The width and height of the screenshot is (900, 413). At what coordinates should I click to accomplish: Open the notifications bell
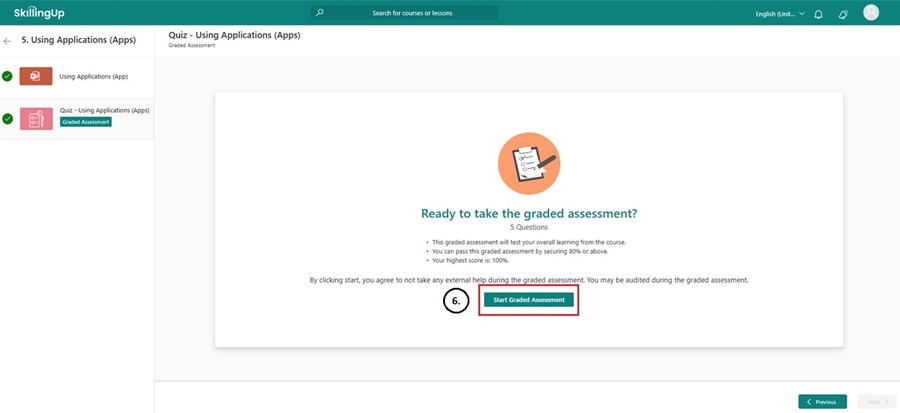pyautogui.click(x=818, y=14)
